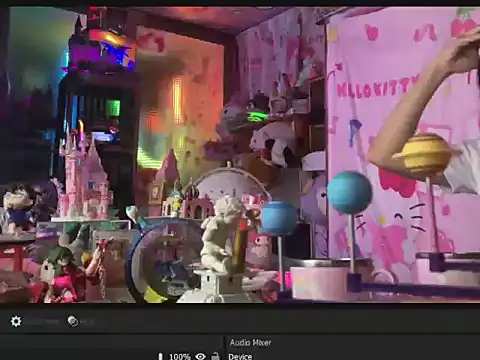Toggle the source lock icon
Image resolution: width=480 pixels, height=360 pixels.
pos(215,356)
